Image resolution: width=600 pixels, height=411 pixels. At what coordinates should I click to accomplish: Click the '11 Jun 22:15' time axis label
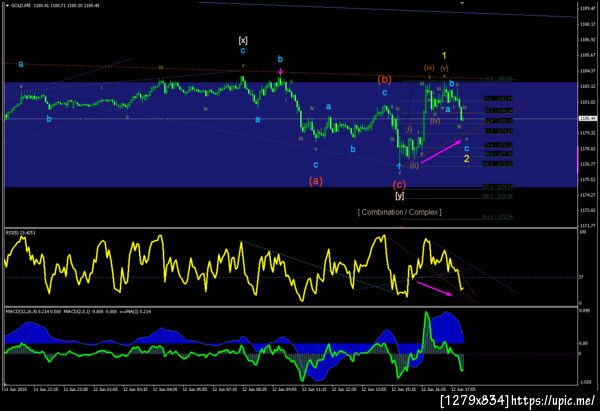(x=46, y=389)
